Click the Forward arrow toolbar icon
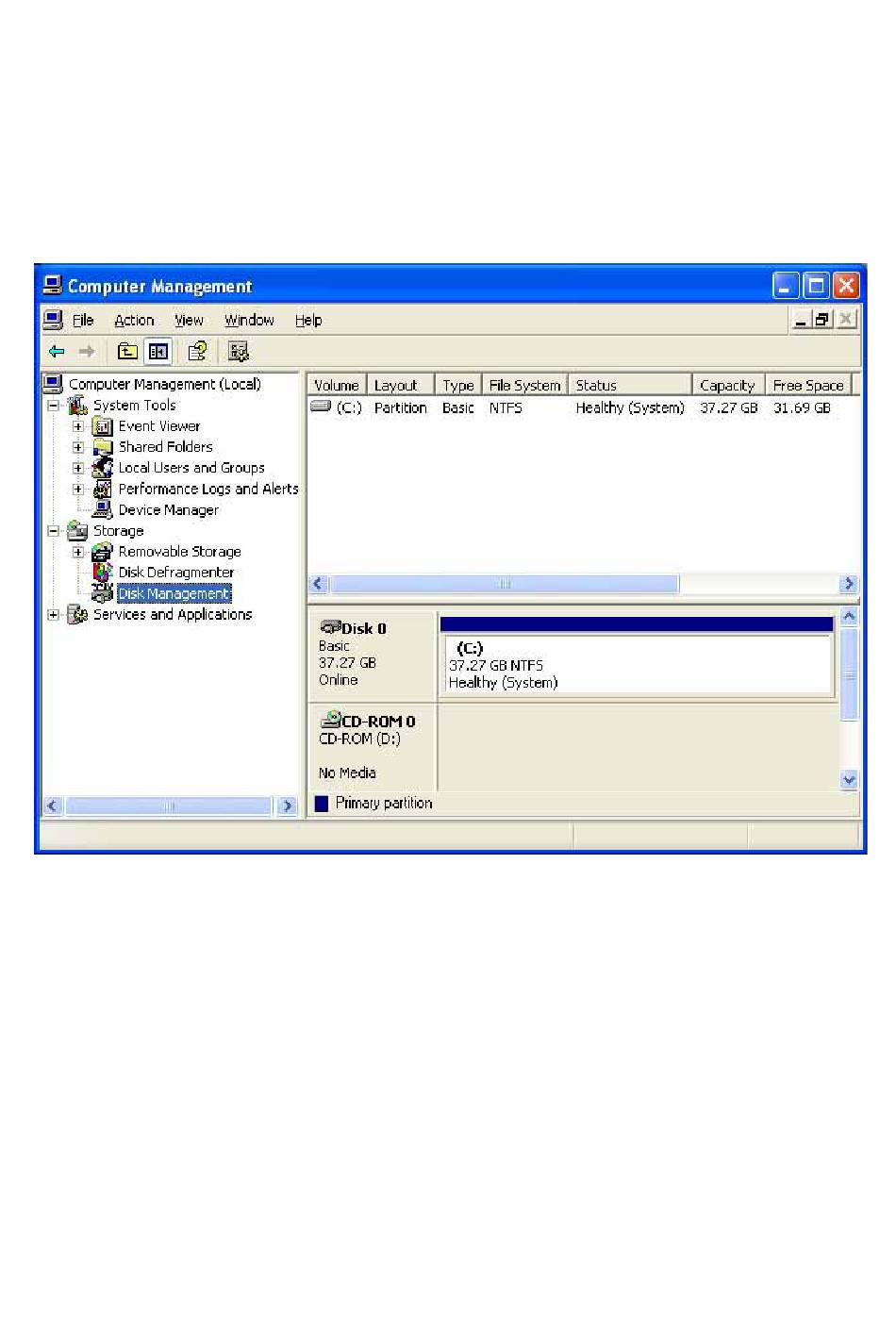This screenshot has width=896, height=1329. point(87,352)
